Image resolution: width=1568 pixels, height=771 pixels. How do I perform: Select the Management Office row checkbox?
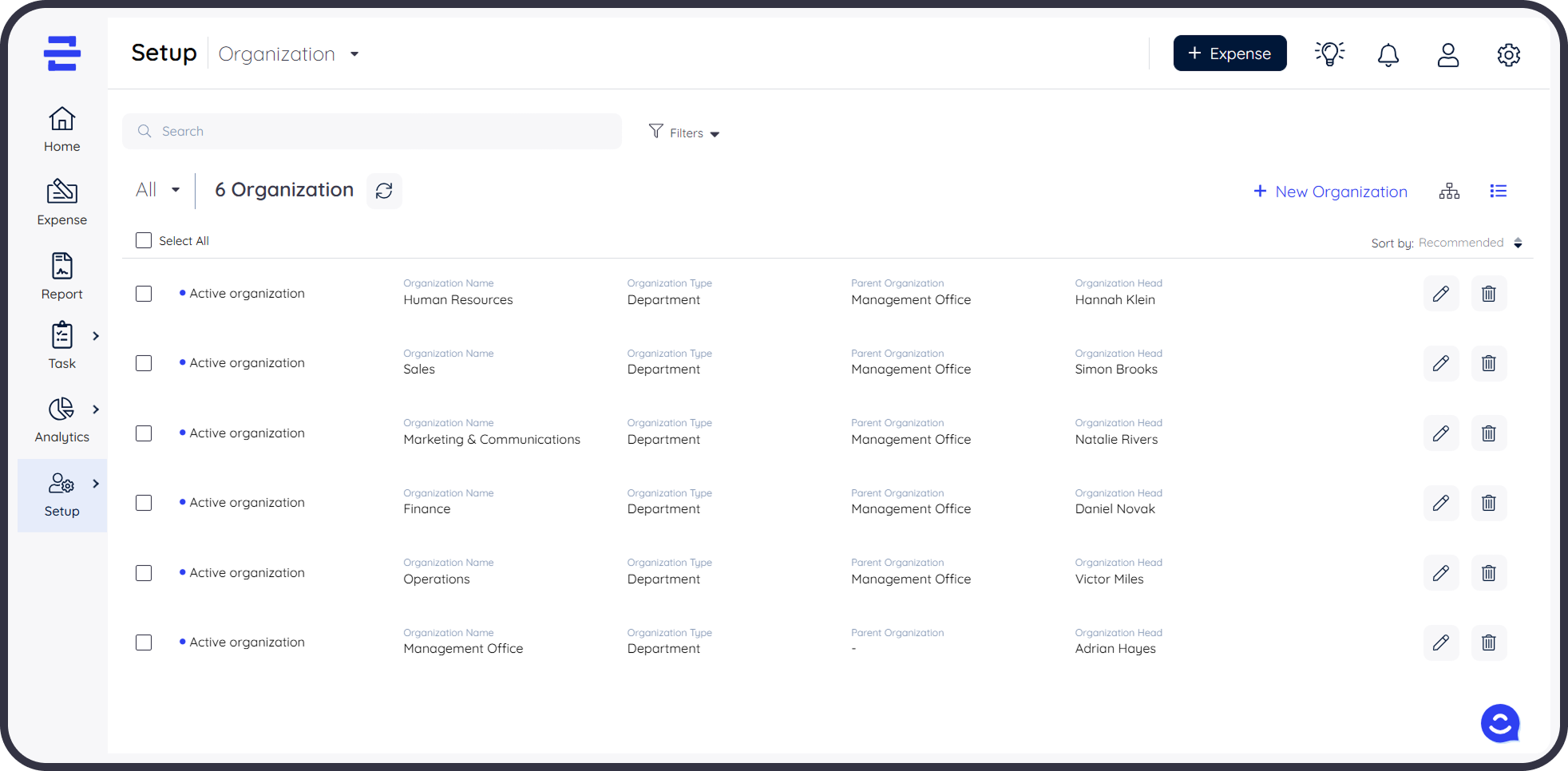click(x=144, y=642)
